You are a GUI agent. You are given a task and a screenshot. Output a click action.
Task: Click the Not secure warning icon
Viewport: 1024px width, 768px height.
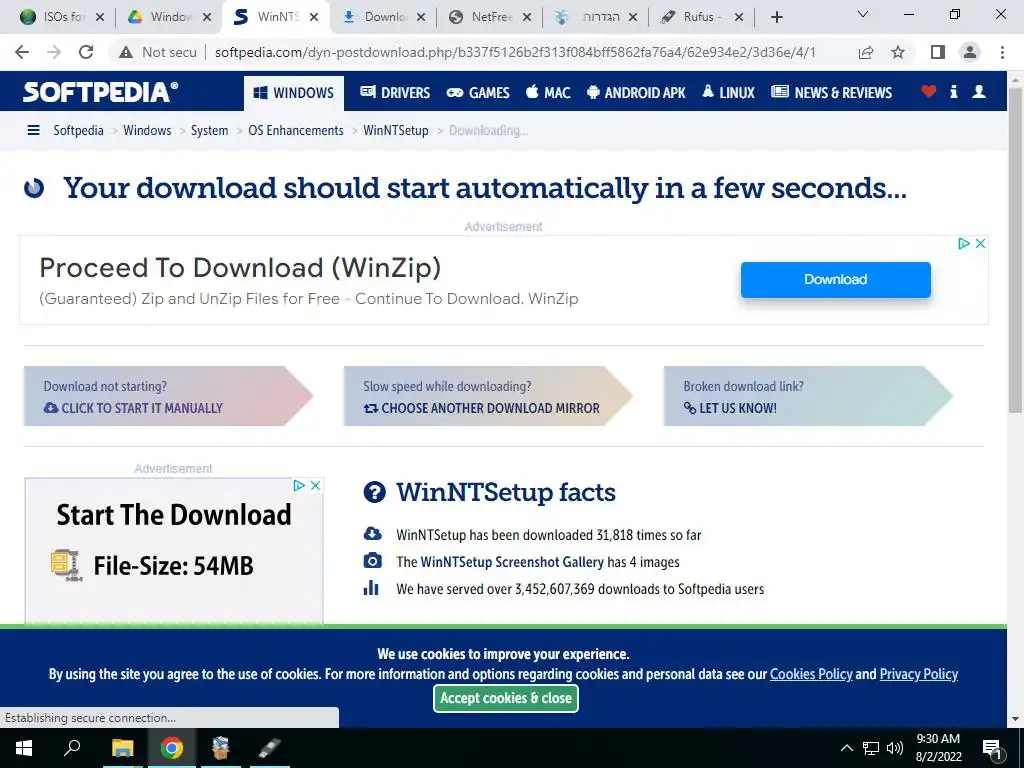pos(126,52)
